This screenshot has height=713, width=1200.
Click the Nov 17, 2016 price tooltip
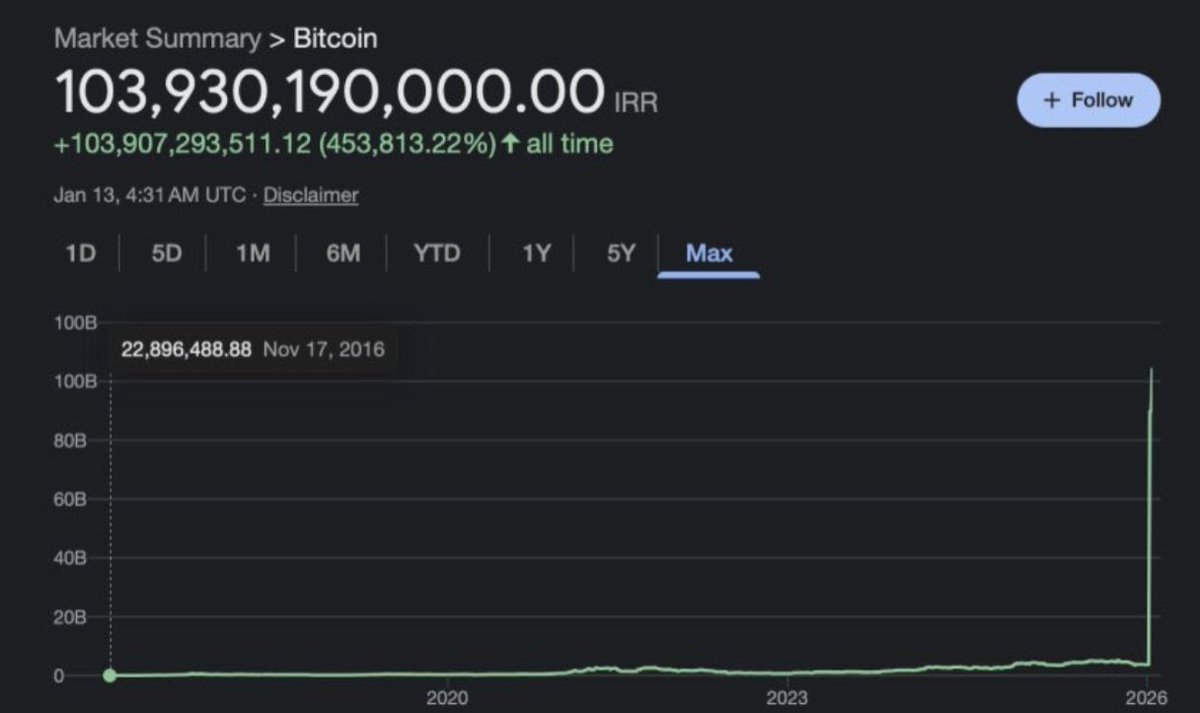(x=253, y=349)
